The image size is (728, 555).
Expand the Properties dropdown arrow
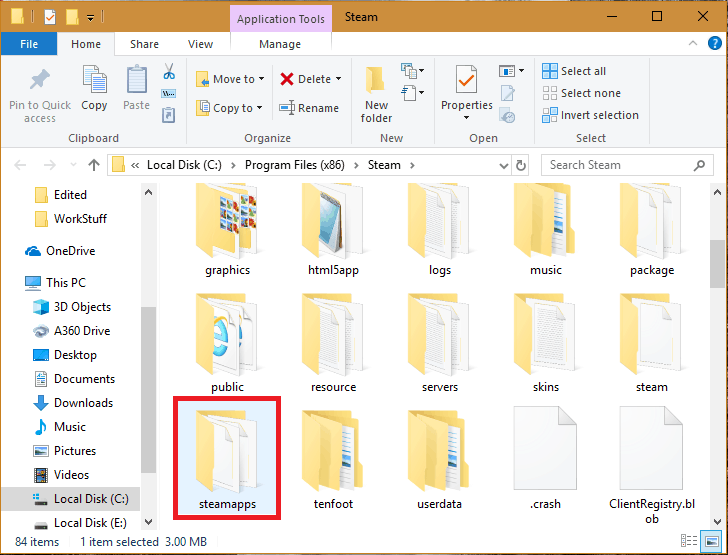[467, 118]
